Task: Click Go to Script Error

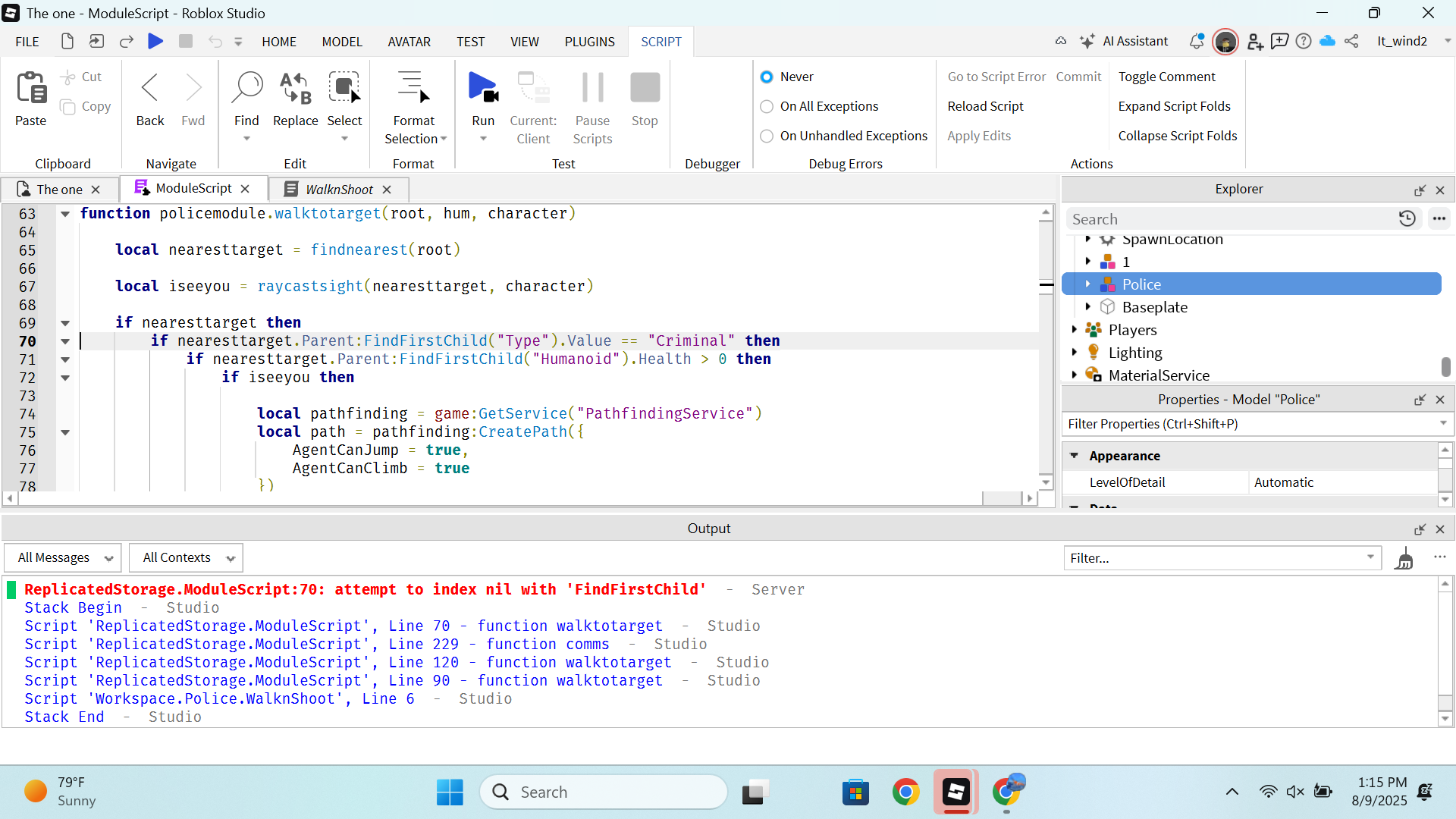Action: [x=997, y=77]
